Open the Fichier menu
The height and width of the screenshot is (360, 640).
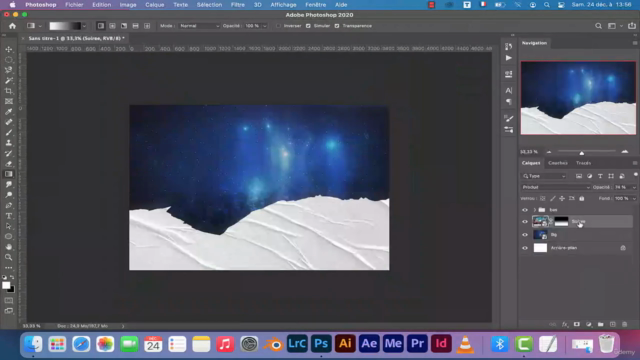click(74, 5)
